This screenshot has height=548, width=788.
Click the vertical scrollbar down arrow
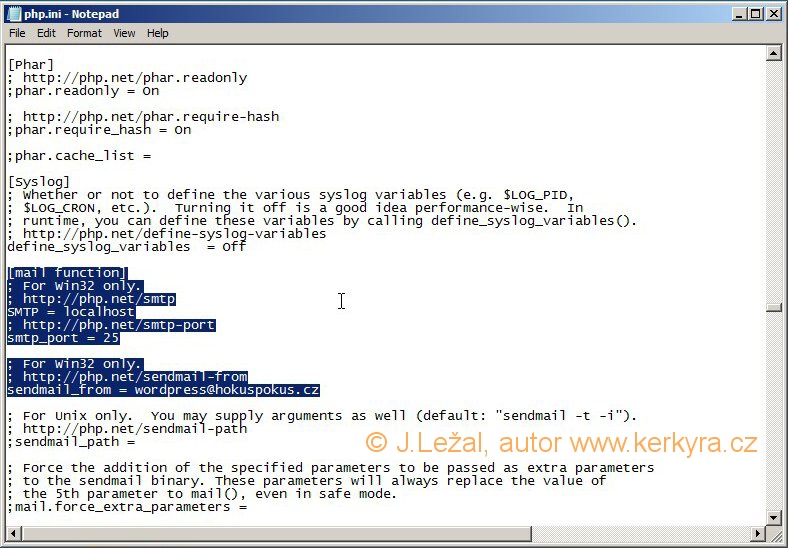[773, 517]
